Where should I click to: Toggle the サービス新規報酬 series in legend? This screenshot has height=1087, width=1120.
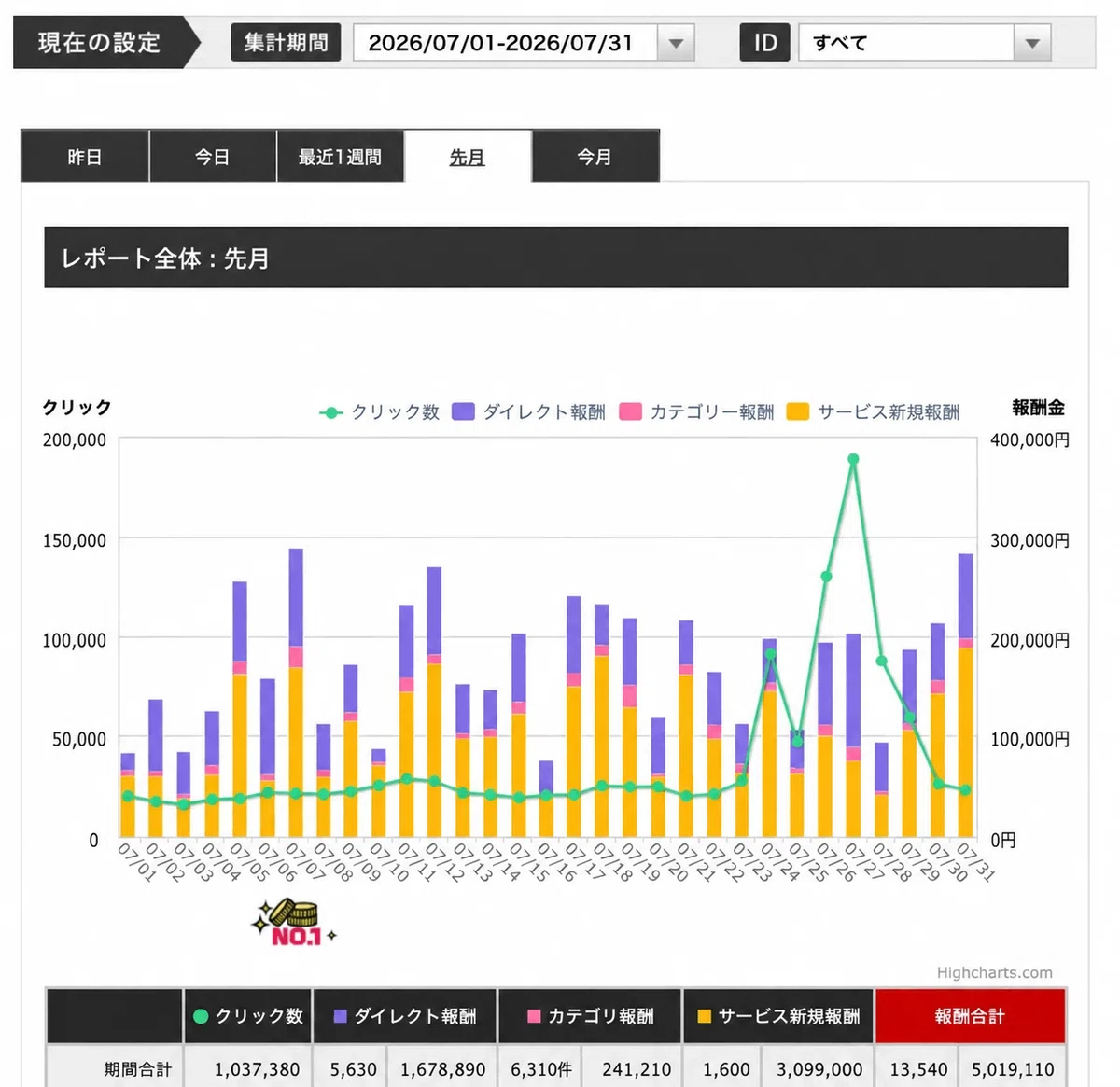(873, 412)
